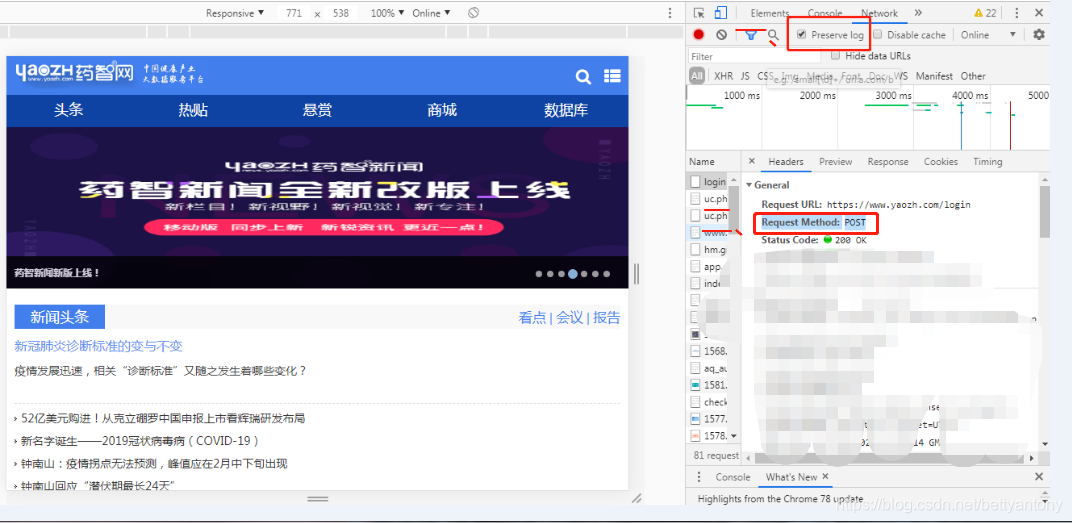Filter requests by JS type
Viewport: 1072px width, 523px height.
pyautogui.click(x=745, y=76)
